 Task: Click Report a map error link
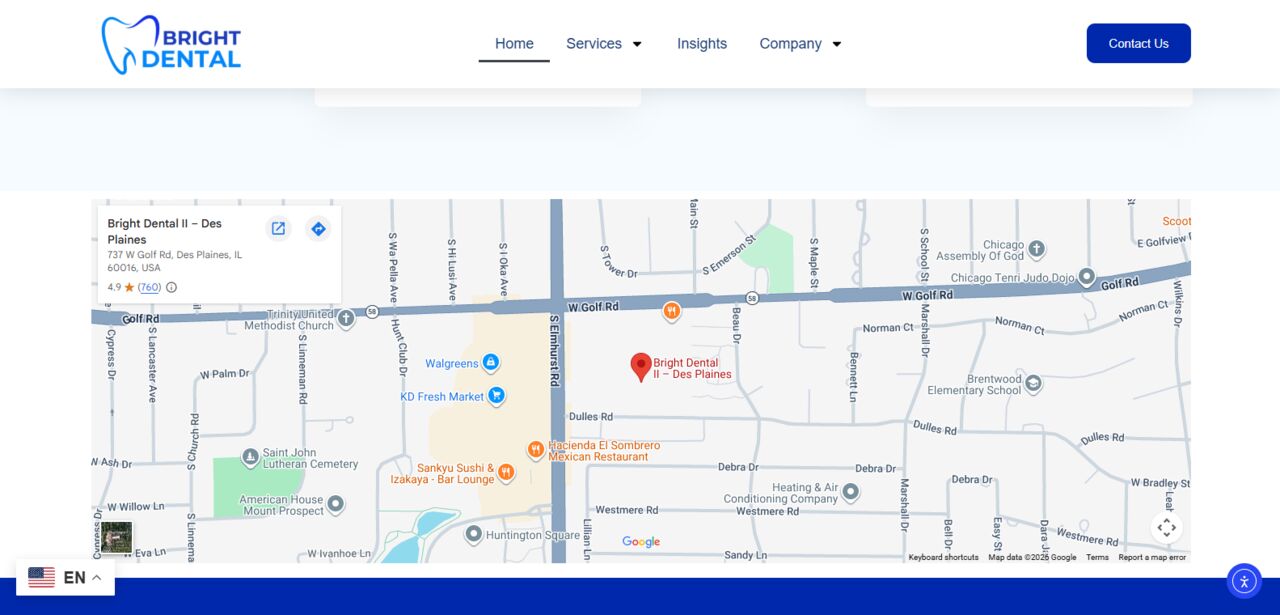(x=1152, y=557)
